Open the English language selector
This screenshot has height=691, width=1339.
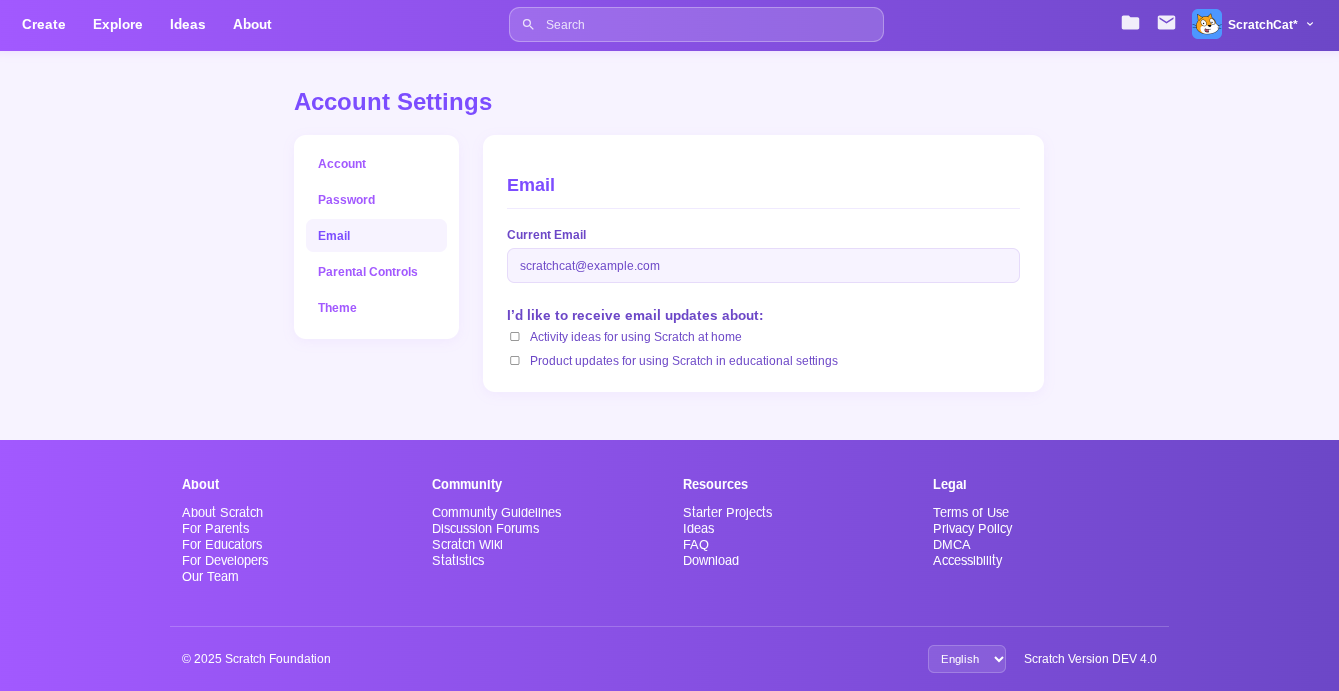966,659
